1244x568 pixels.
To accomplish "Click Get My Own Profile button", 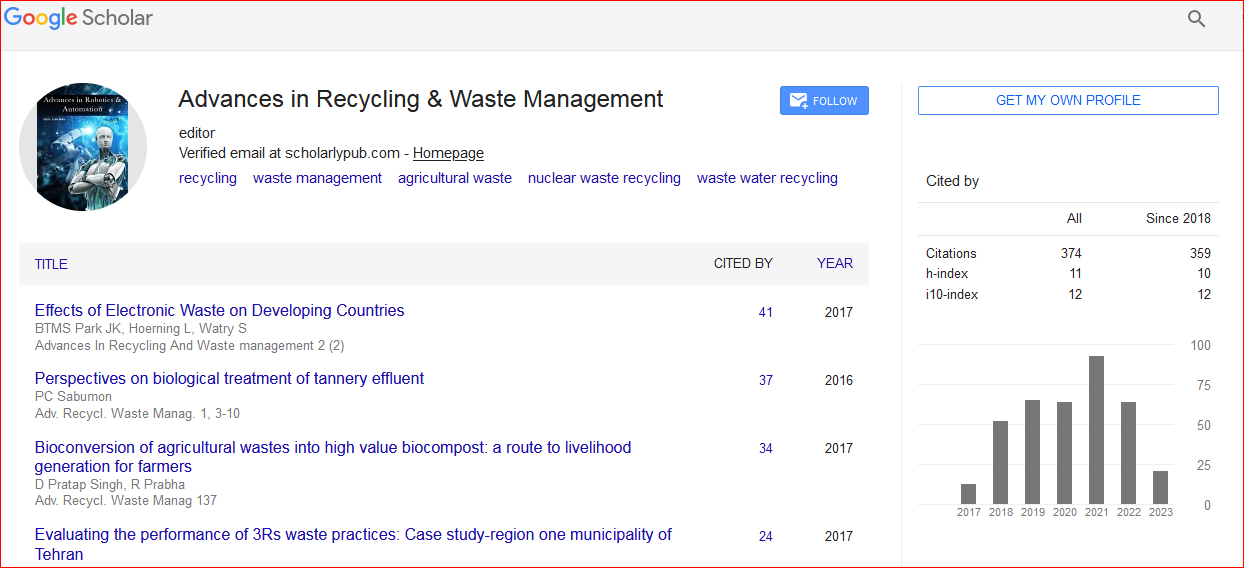I will coord(1068,101).
